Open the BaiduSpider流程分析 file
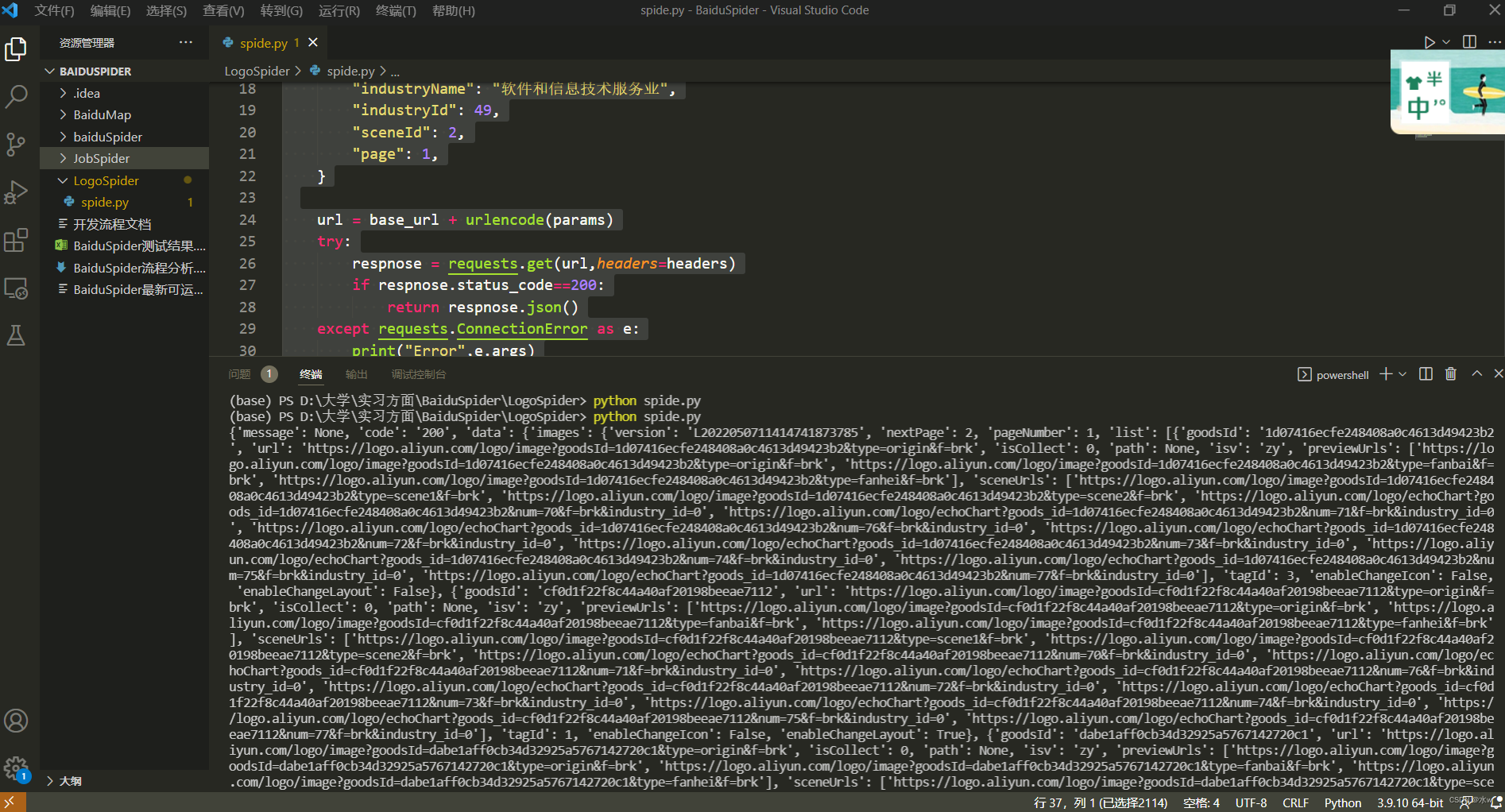Screen dimensions: 1505x812 tap(125, 268)
